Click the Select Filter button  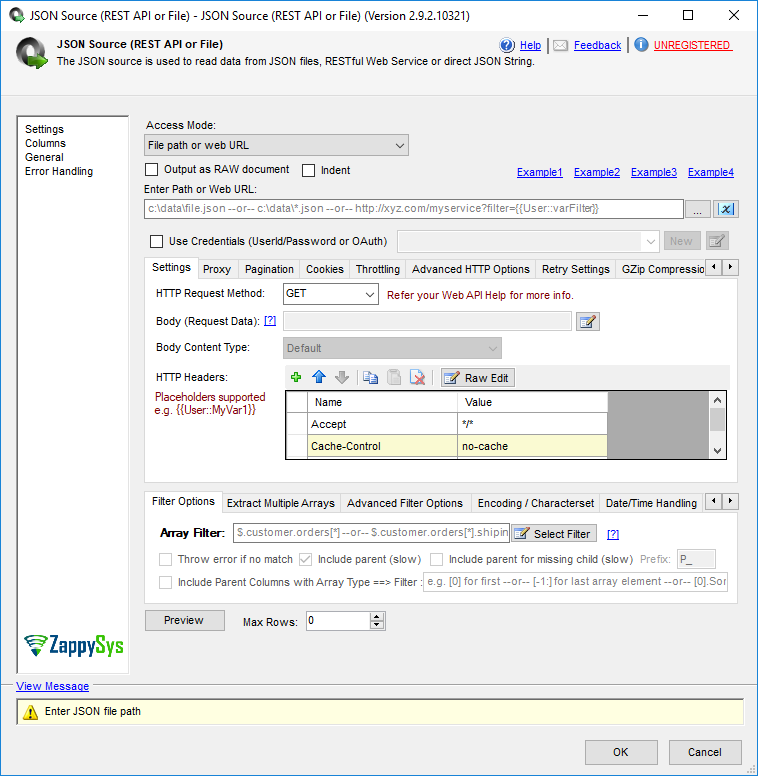pos(554,534)
